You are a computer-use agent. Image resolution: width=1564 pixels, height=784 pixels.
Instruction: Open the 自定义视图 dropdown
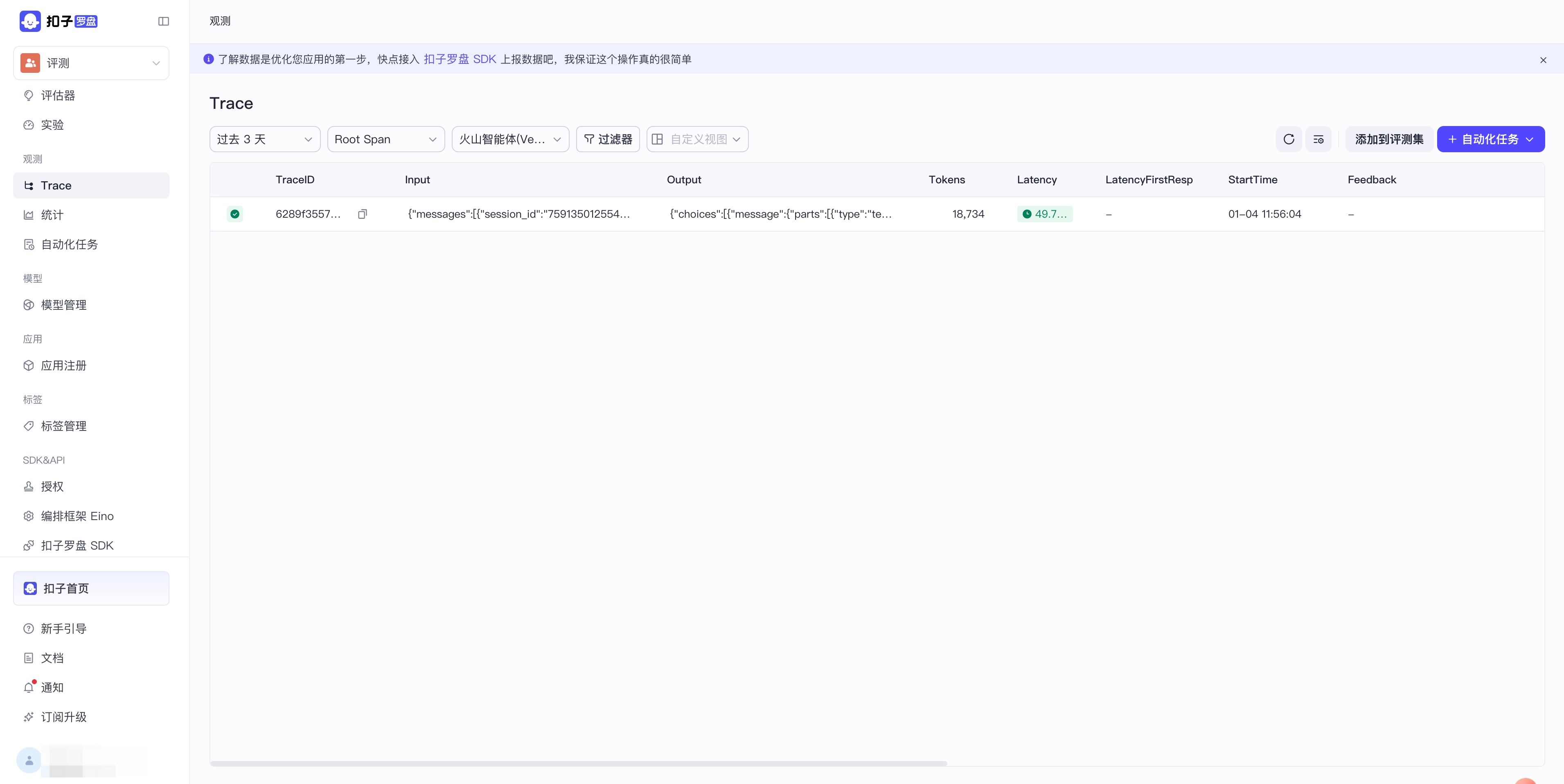click(697, 139)
